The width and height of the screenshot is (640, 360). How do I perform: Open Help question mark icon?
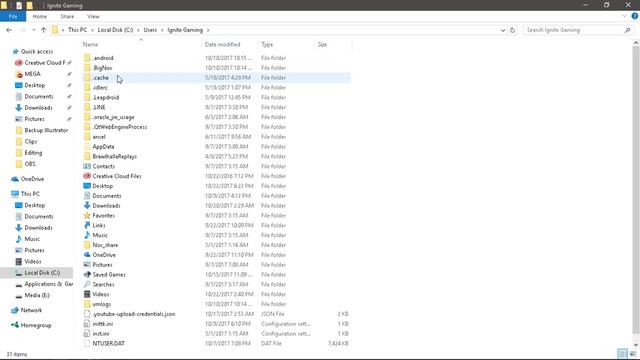coord(635,16)
